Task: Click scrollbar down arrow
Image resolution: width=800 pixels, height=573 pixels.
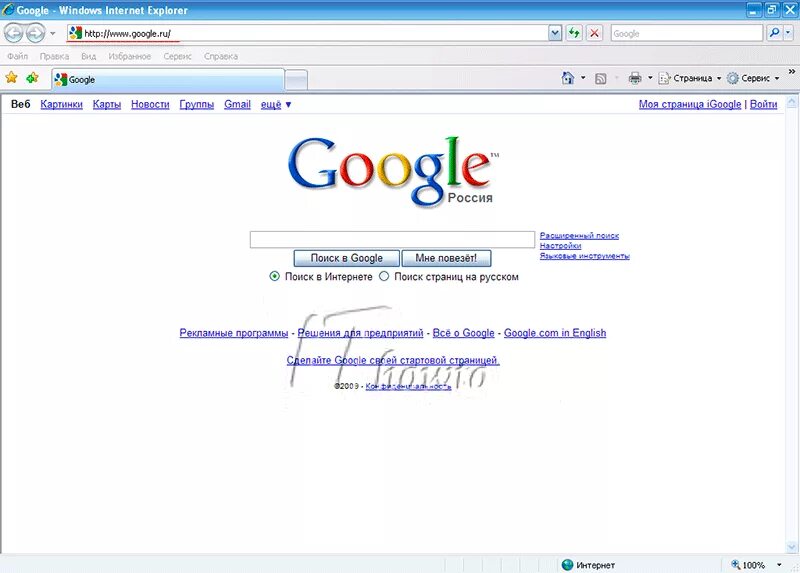Action: (791, 546)
